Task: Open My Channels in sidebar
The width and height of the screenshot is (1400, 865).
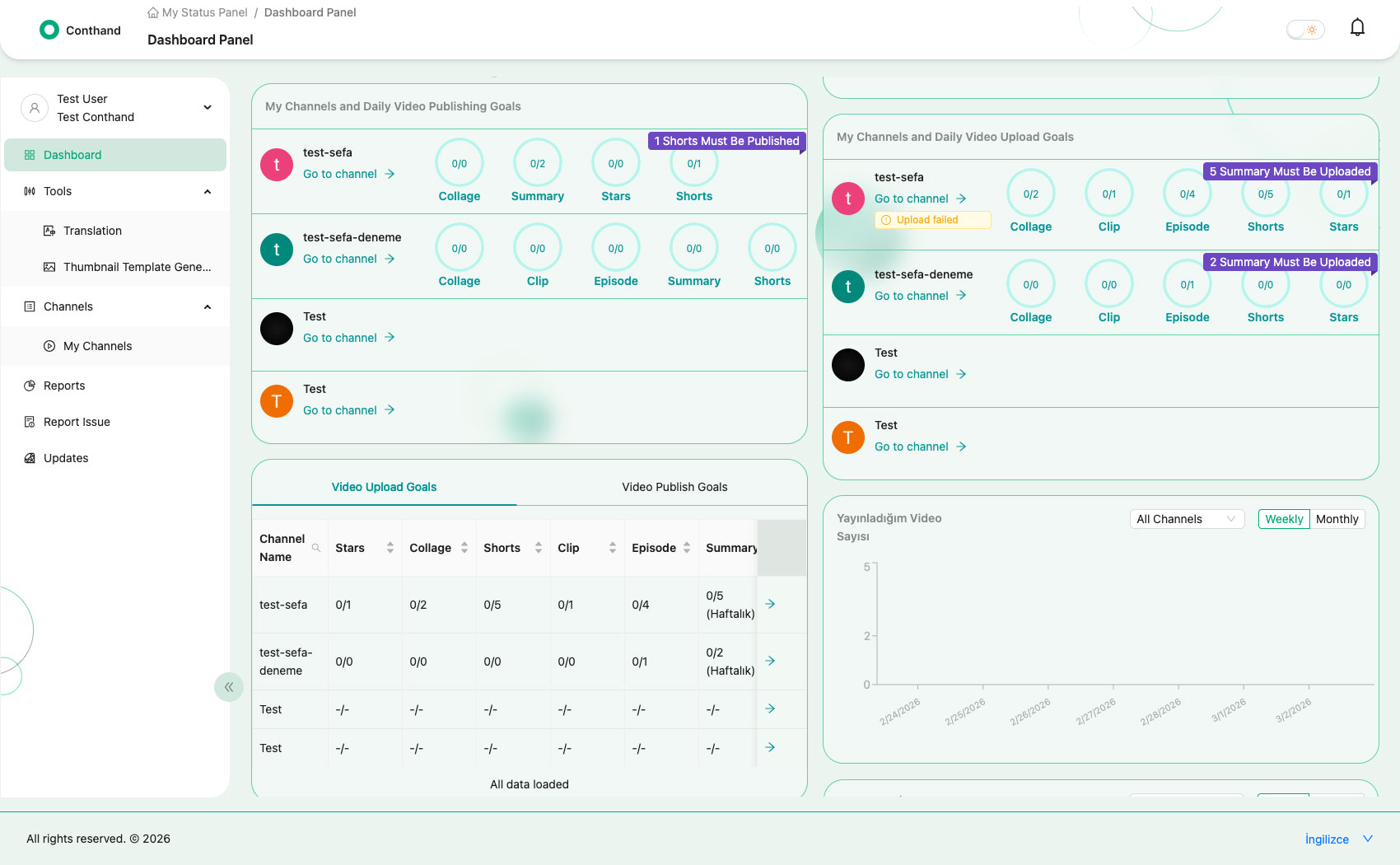Action: click(97, 346)
